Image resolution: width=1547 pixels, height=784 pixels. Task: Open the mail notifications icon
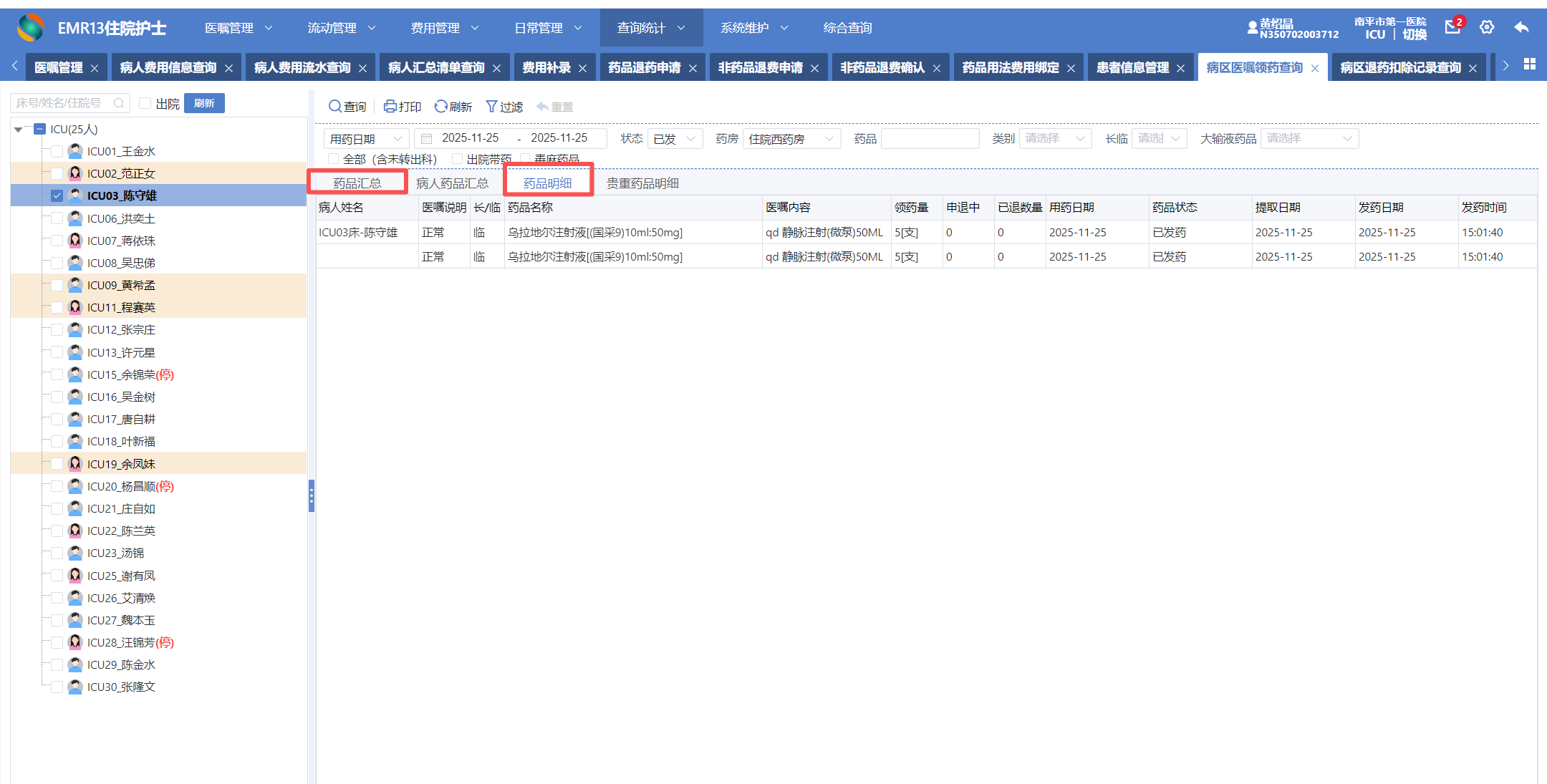[x=1452, y=27]
